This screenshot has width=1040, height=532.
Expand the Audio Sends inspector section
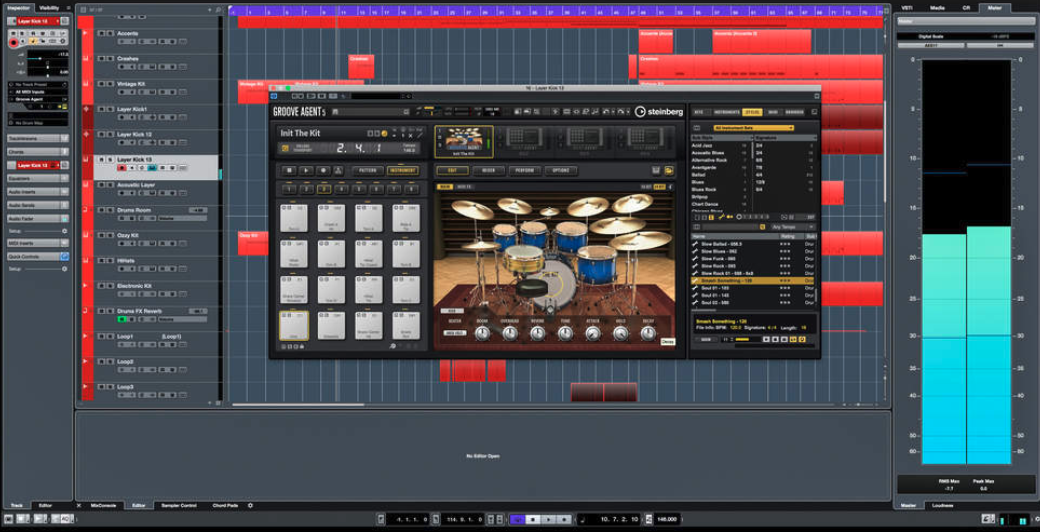pos(37,205)
